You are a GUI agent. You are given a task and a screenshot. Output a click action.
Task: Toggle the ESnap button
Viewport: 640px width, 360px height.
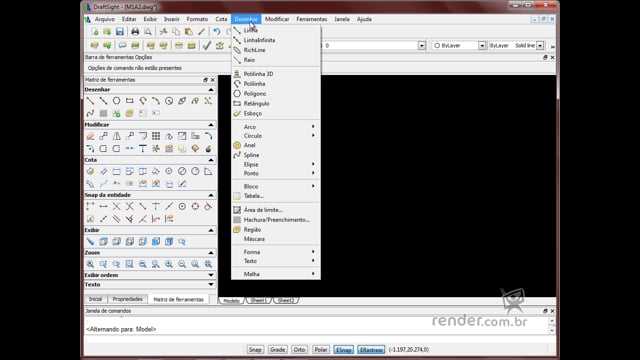pyautogui.click(x=343, y=349)
